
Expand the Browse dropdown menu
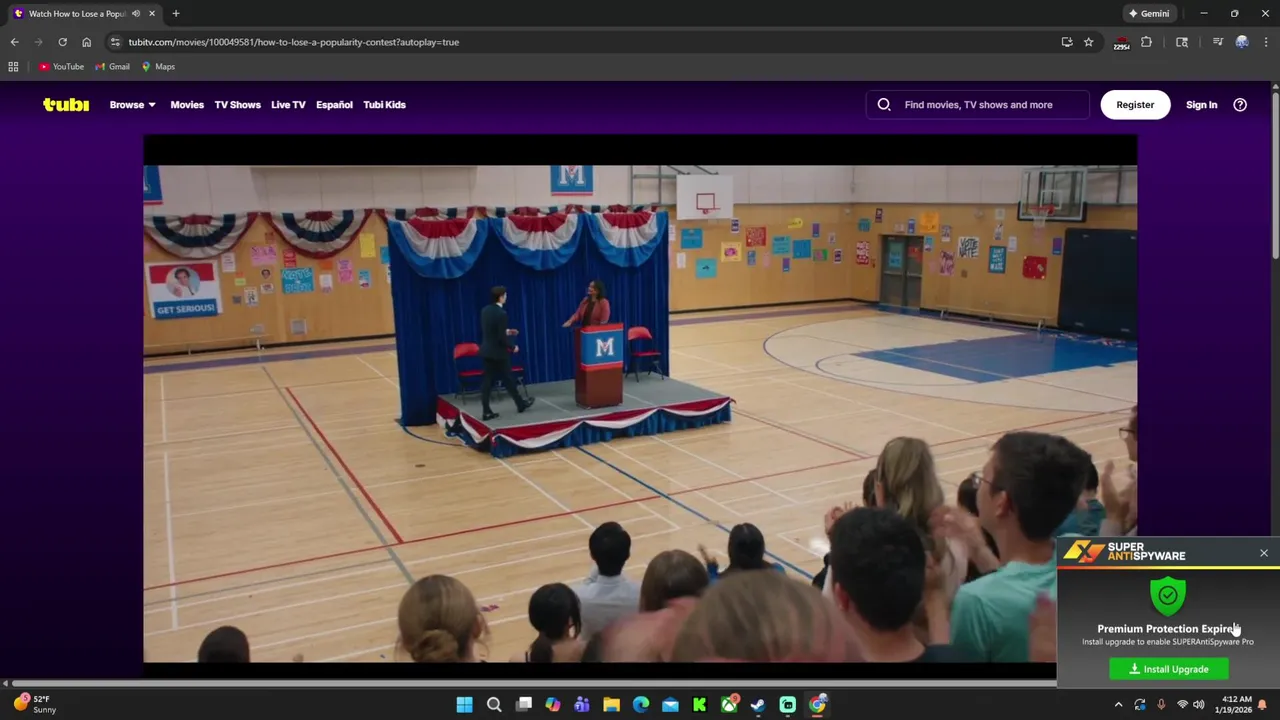132,104
